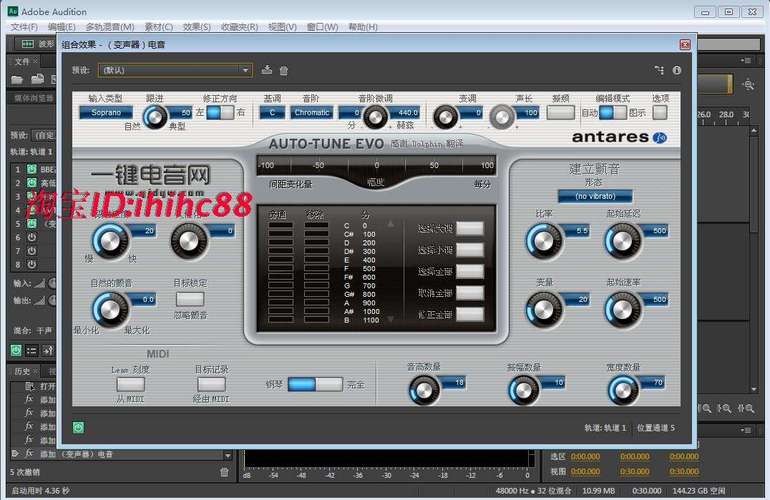Click the target notes via MIDI button
The image size is (770, 500).
[x=211, y=384]
